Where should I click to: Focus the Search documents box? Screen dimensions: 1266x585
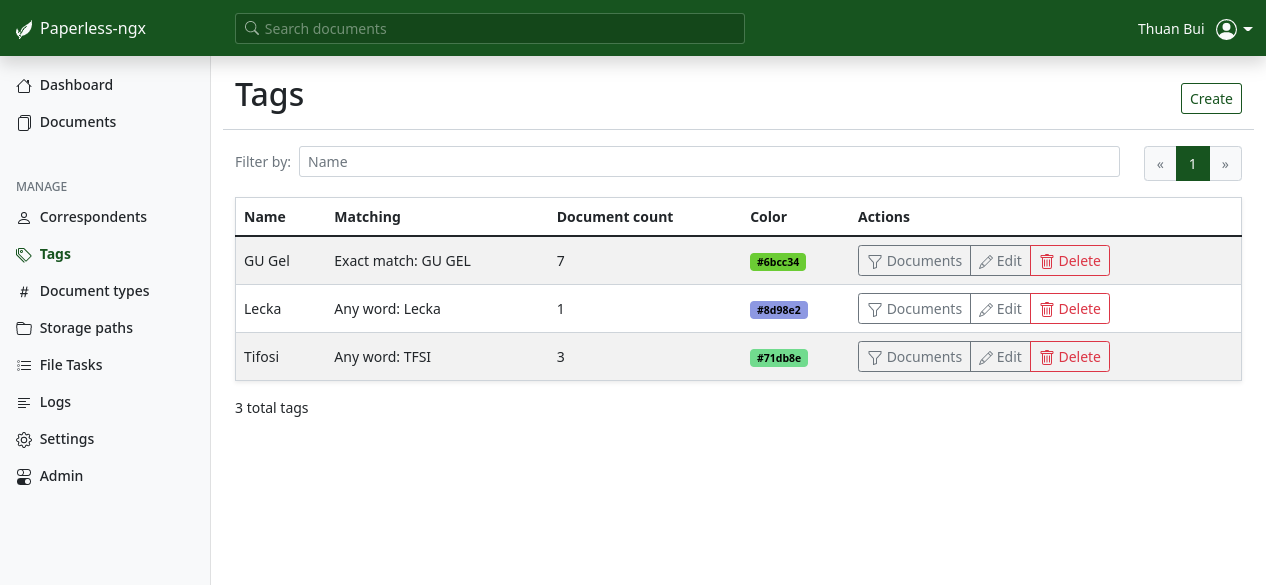[x=490, y=29]
